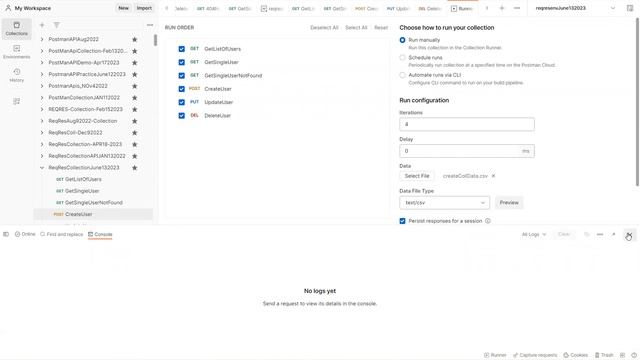Uncheck the GetListOfUsers request checkbox

coord(182,49)
